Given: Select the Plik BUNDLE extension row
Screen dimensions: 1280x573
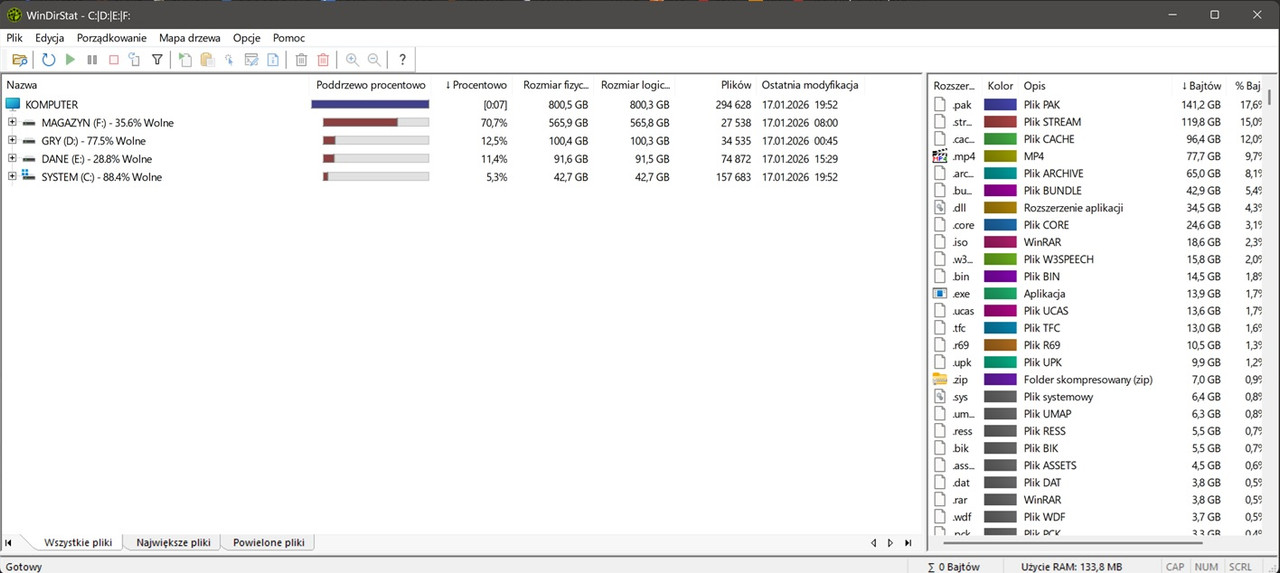Looking at the screenshot, I should [1098, 190].
